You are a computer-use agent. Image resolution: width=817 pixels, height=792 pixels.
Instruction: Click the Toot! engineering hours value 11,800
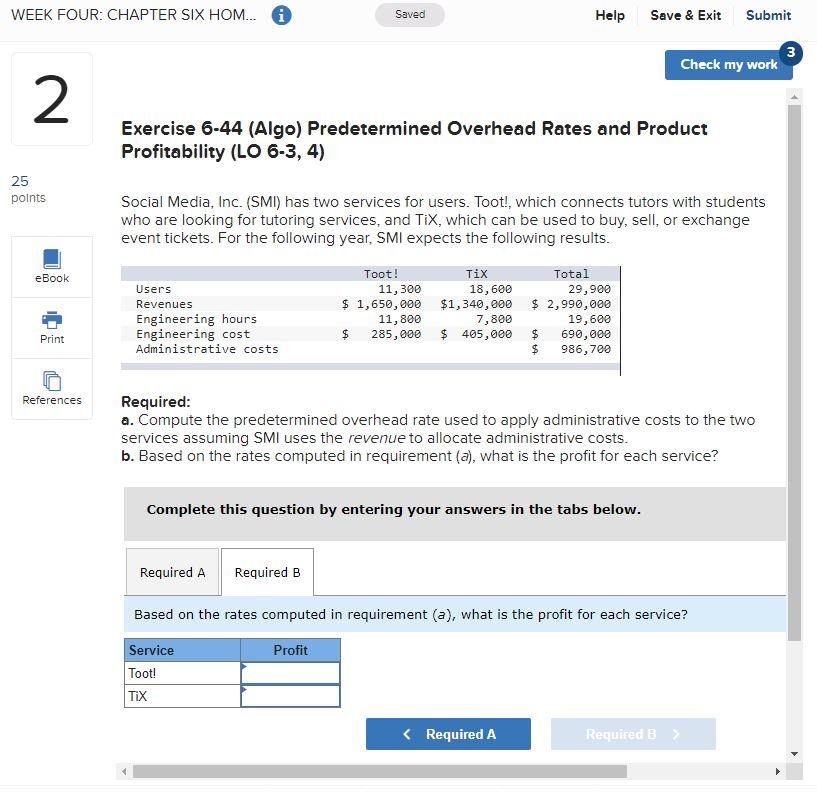400,319
